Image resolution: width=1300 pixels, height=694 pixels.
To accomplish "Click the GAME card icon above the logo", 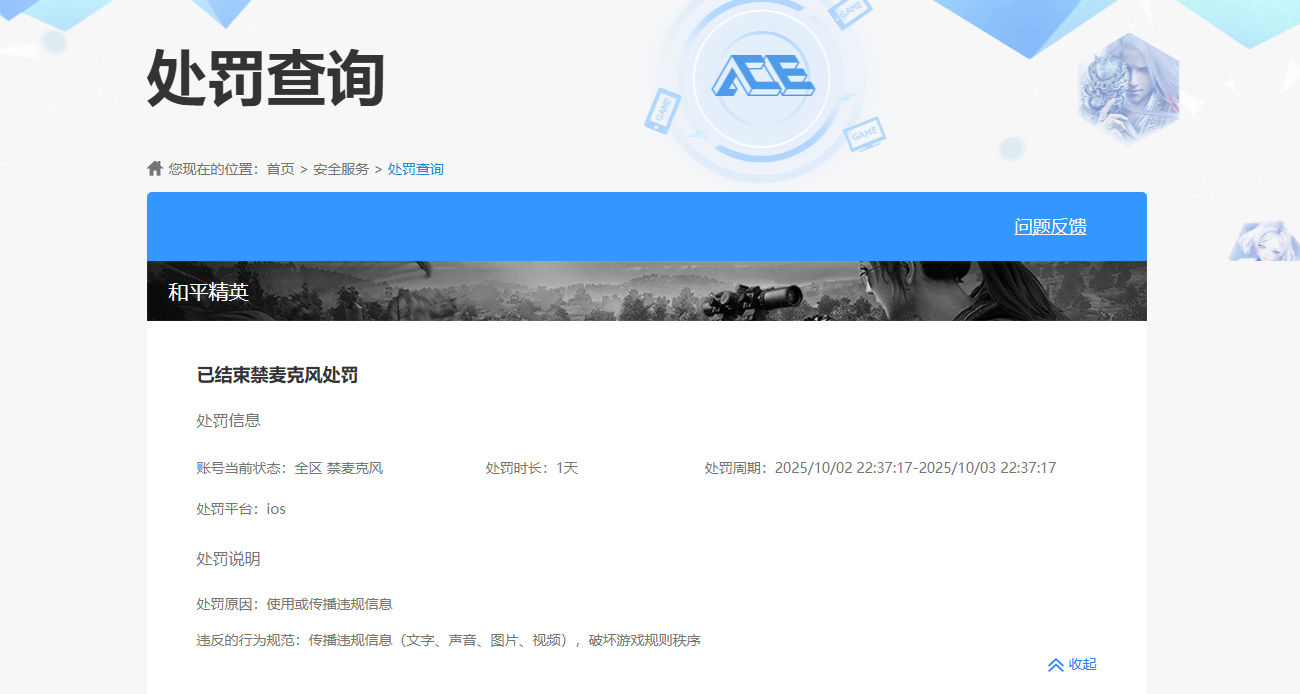I will 851,13.
